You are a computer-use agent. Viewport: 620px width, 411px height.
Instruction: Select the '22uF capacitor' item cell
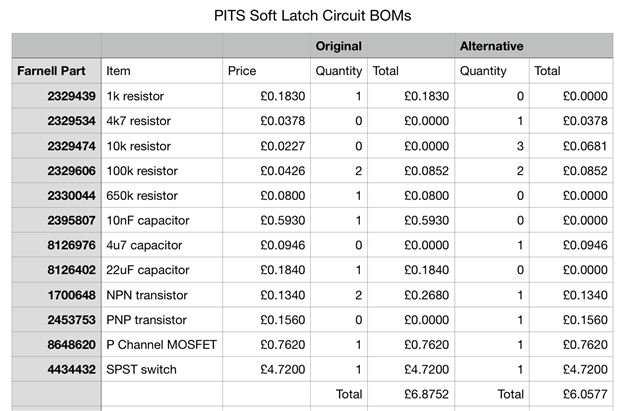click(161, 270)
